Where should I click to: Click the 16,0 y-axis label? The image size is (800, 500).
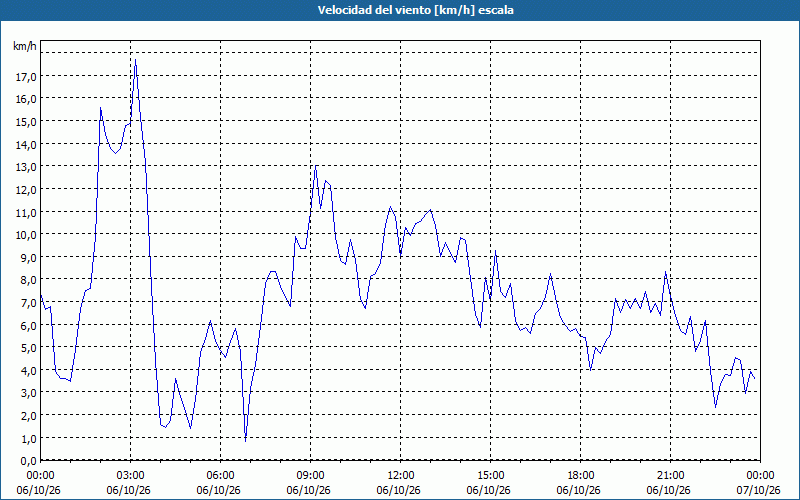[26, 99]
